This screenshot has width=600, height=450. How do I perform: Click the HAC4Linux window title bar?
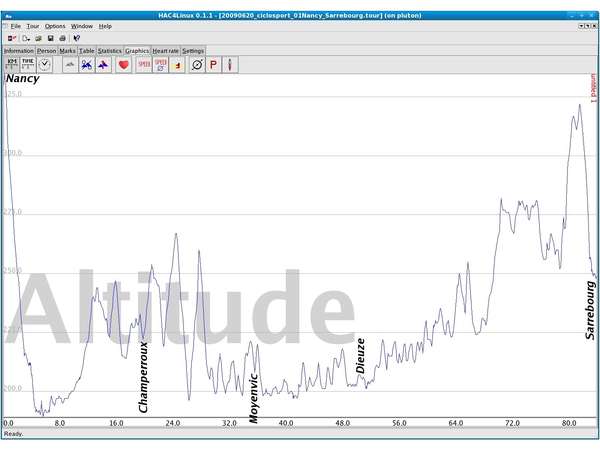(290, 15)
